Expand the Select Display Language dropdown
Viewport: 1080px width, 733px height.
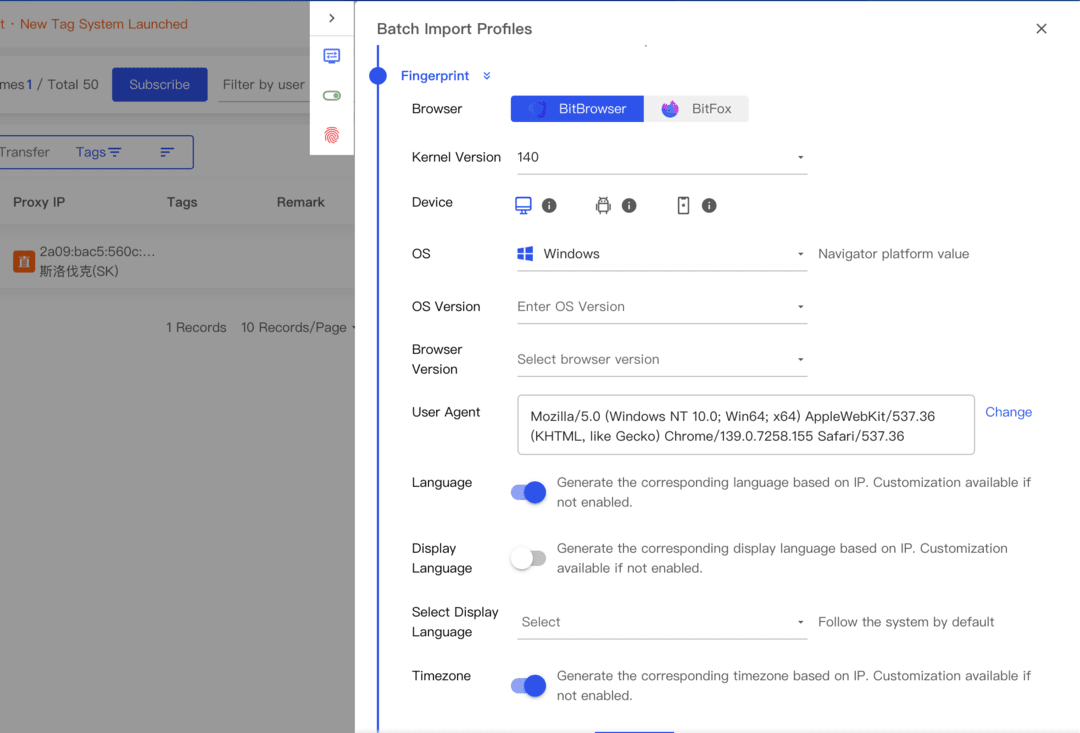coord(800,621)
